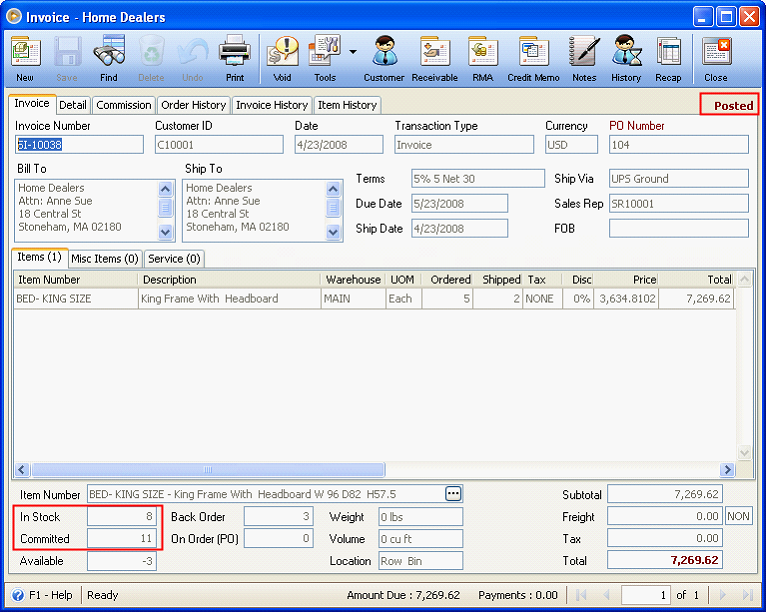Click the Freight amount field

pyautogui.click(x=665, y=516)
